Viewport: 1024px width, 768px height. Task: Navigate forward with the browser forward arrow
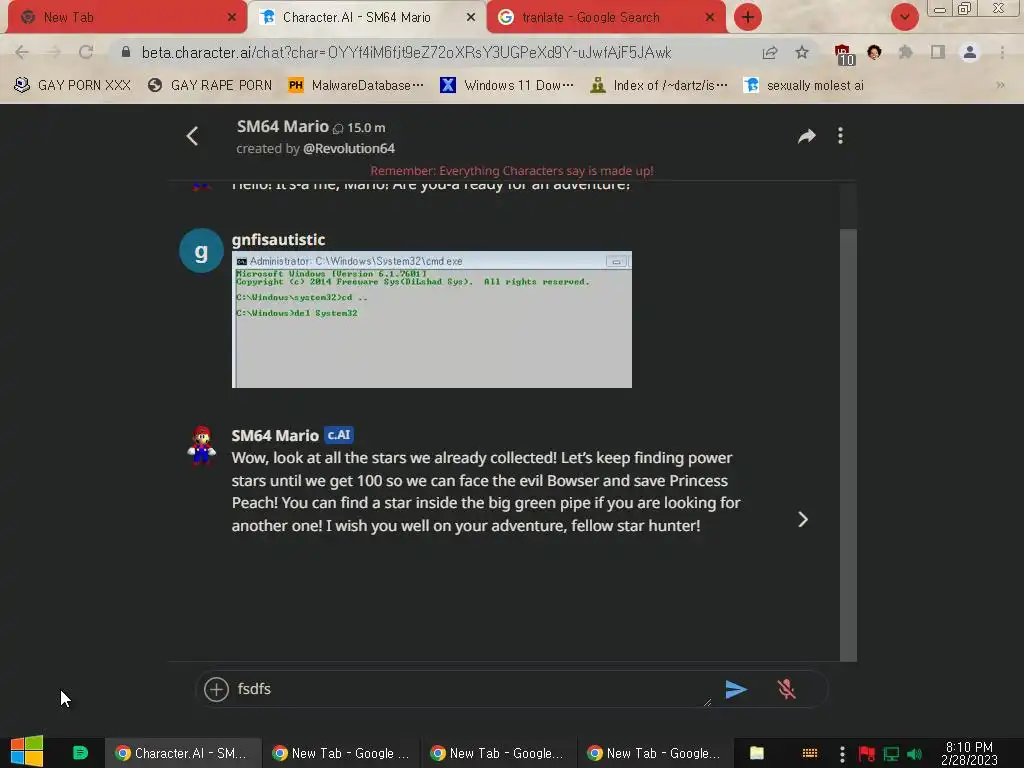coord(54,52)
